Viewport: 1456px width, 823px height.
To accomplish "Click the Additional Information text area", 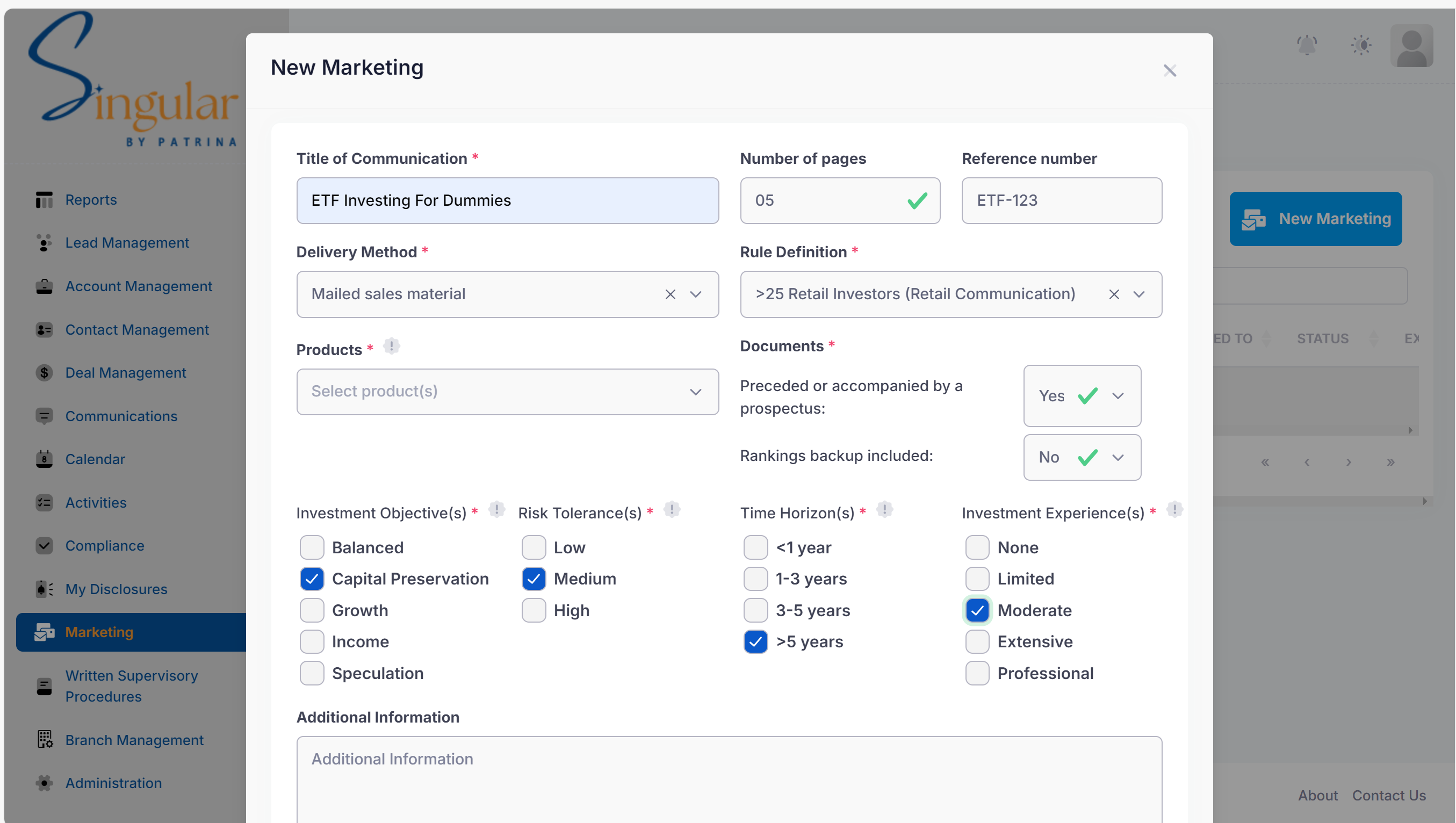I will 729,779.
